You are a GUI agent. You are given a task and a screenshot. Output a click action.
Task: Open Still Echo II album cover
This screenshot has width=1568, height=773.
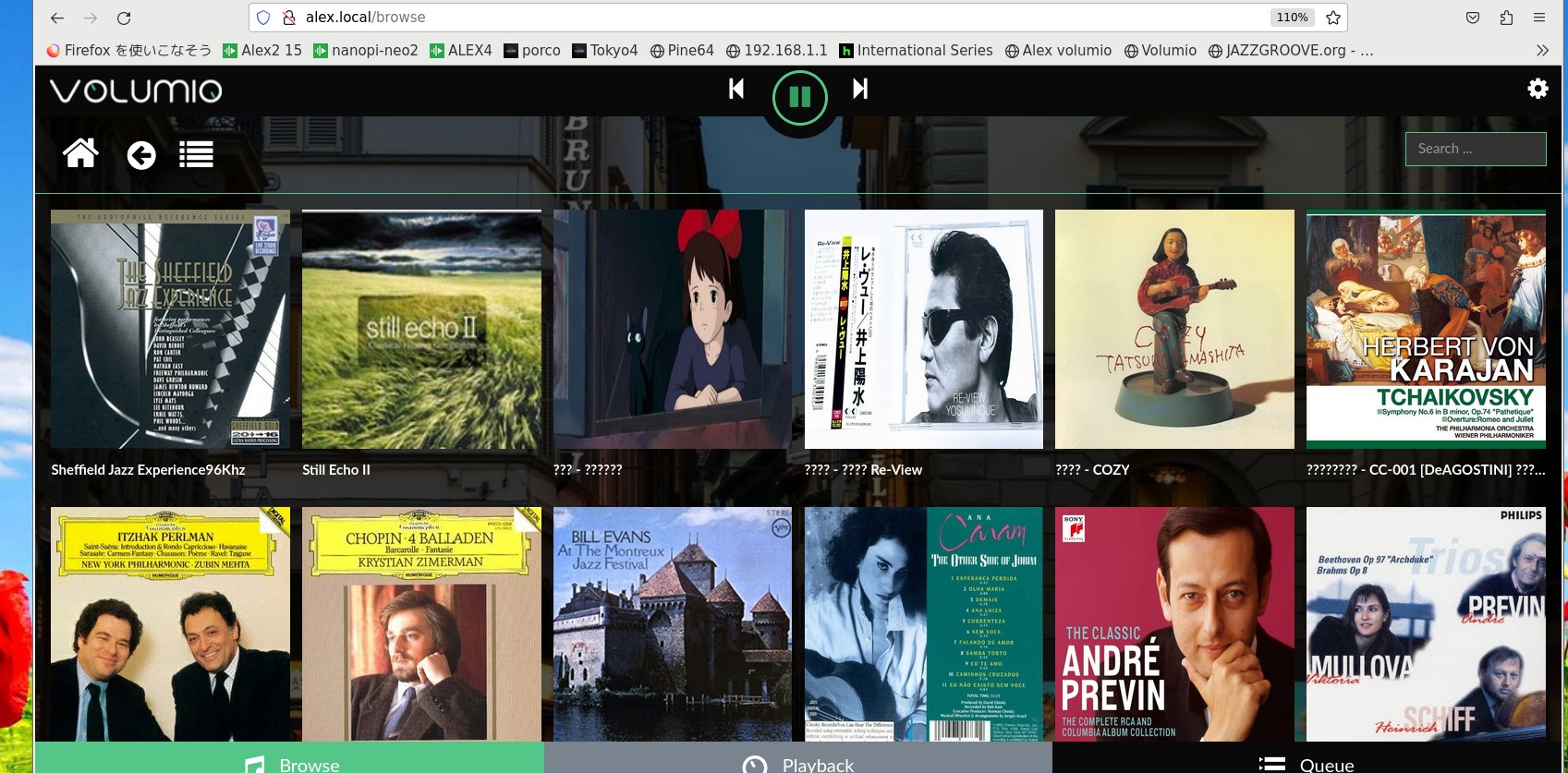[421, 329]
